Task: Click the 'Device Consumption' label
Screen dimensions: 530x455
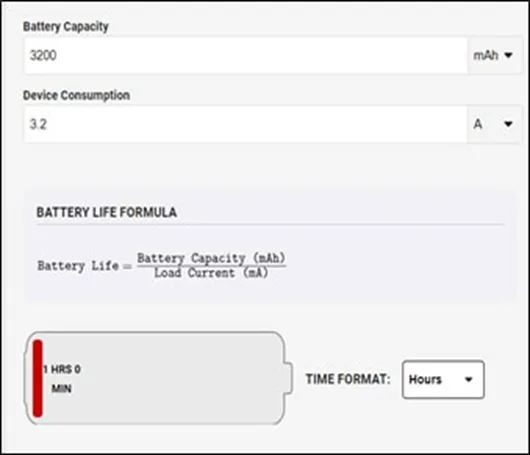Action: [76, 95]
